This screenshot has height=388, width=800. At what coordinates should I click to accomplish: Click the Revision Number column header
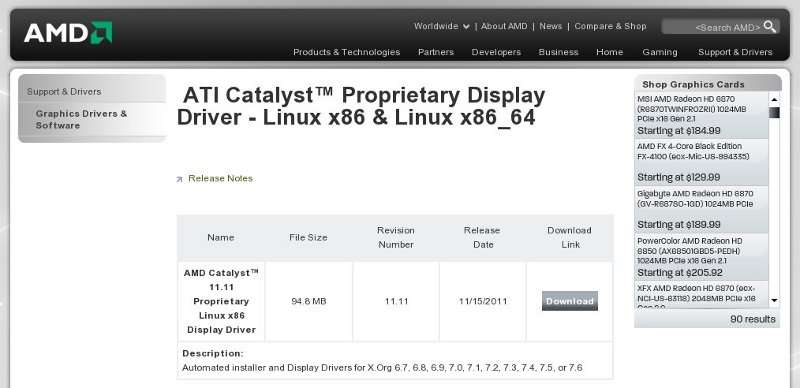click(395, 237)
